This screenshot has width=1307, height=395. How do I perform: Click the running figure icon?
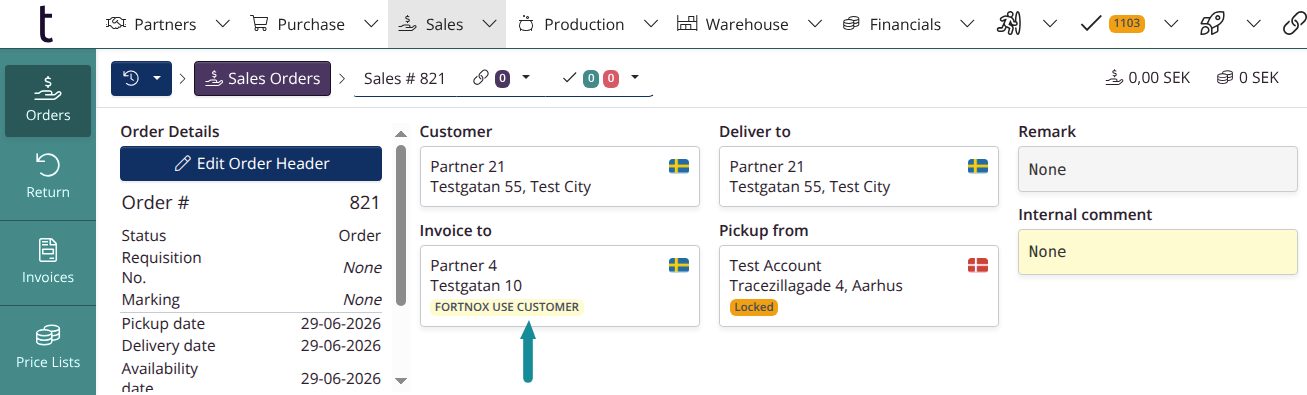pyautogui.click(x=1010, y=24)
